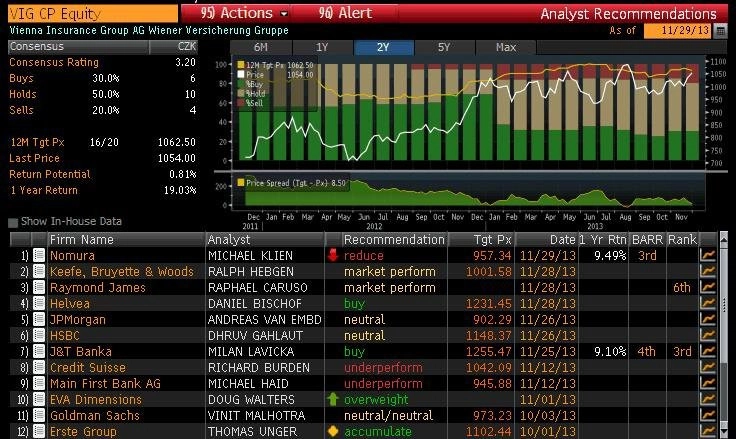
Task: Sort by the Date column header
Action: (x=546, y=240)
